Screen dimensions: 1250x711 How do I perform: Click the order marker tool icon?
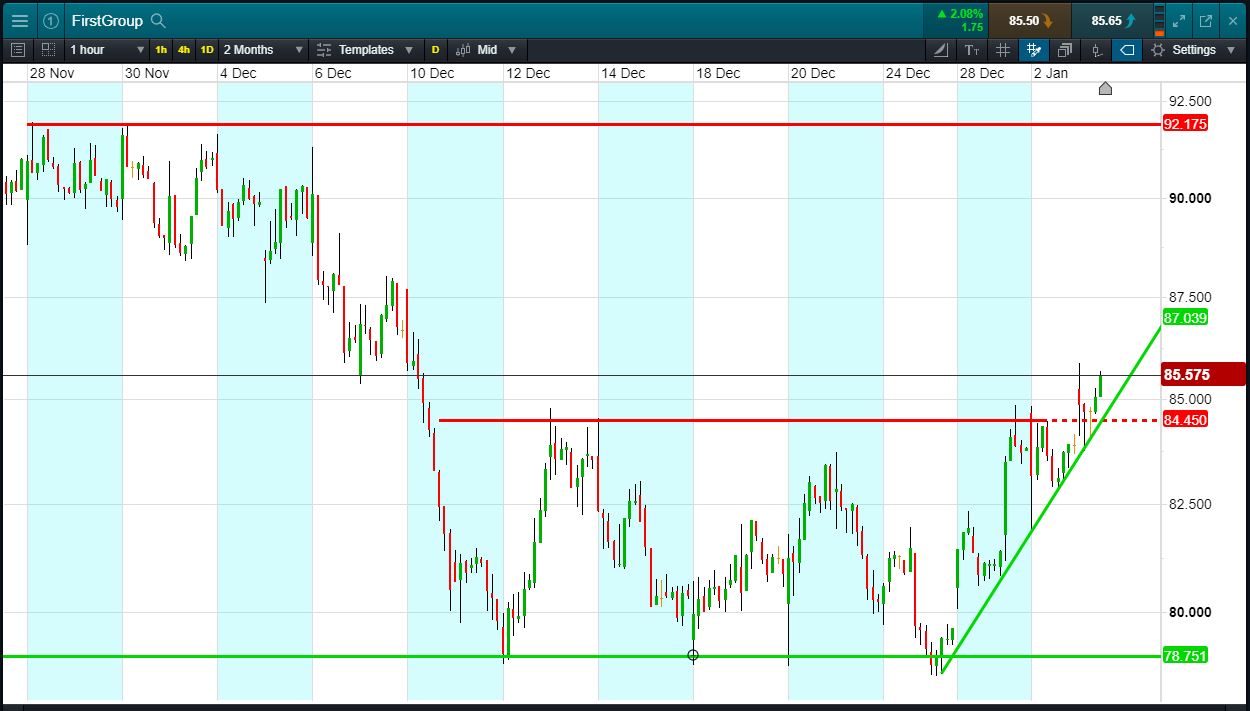pyautogui.click(x=1096, y=50)
